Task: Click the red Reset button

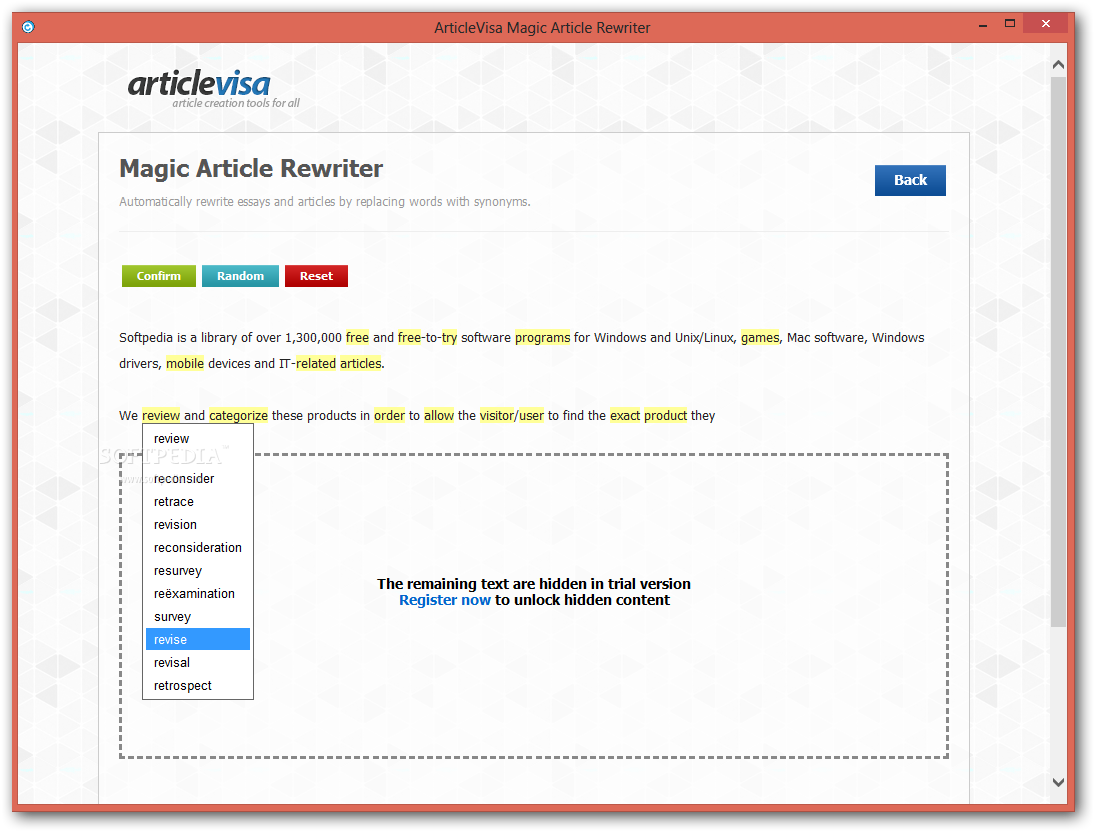Action: click(x=316, y=276)
